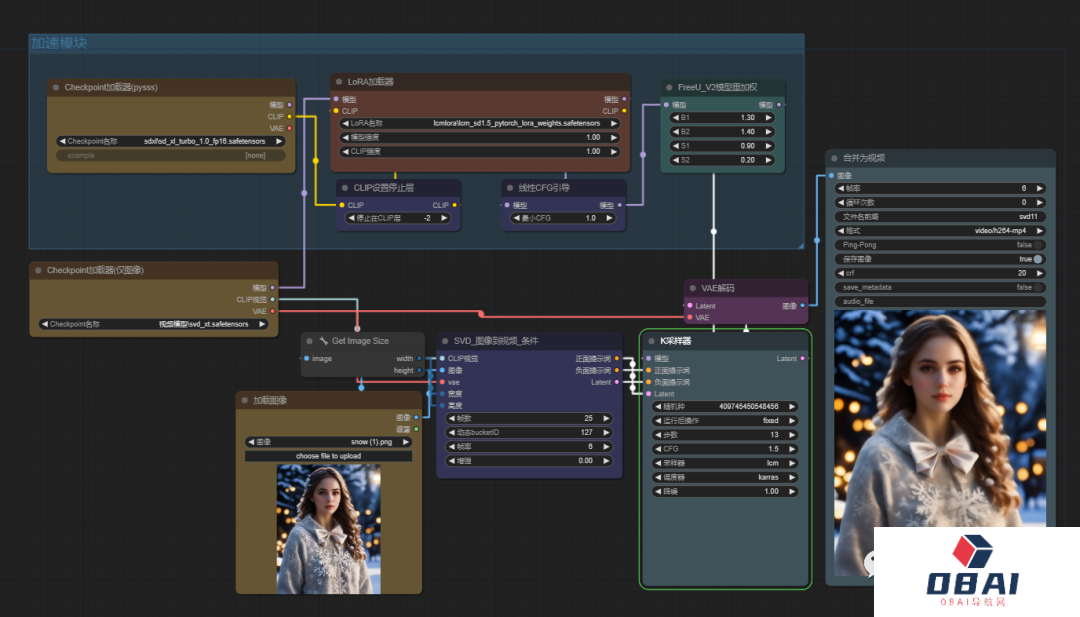
Task: Toggle save_metadata to true
Action: 1037,287
